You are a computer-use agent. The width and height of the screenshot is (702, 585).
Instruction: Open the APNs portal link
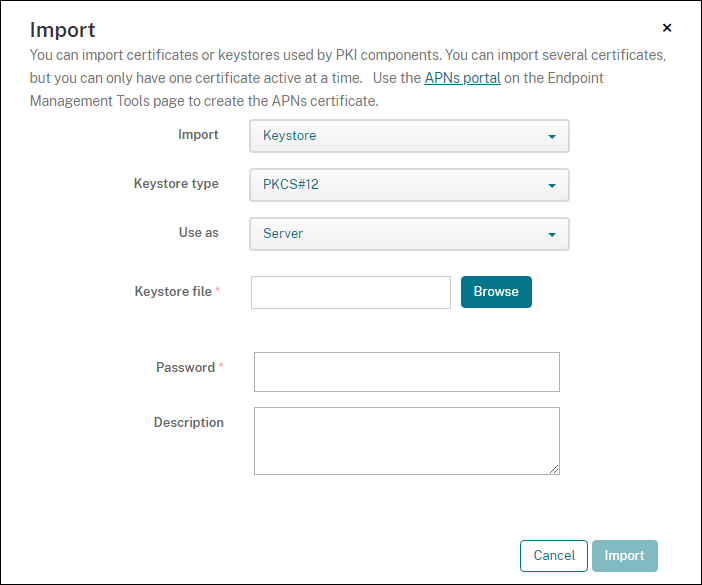coord(462,77)
